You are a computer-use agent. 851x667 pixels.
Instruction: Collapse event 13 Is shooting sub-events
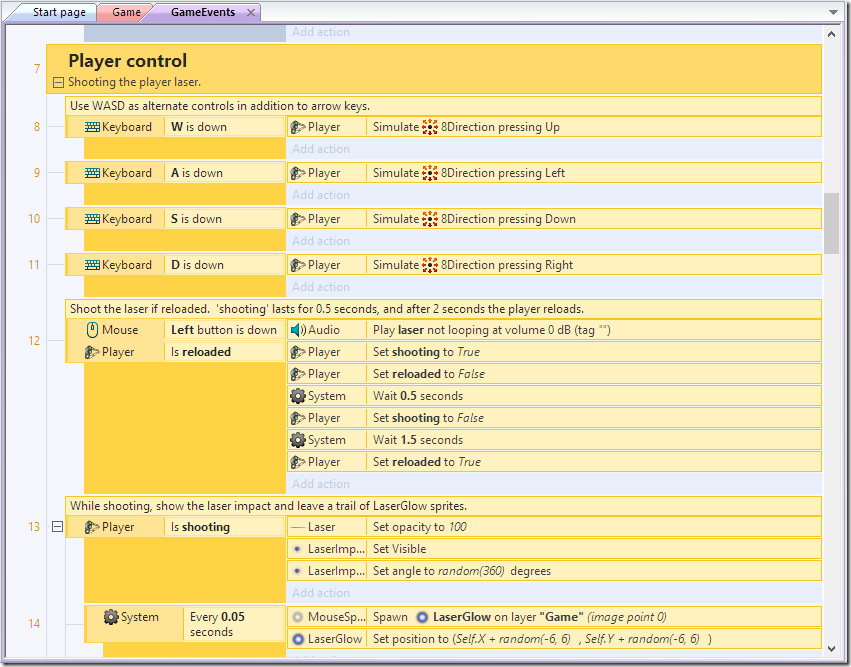58,526
